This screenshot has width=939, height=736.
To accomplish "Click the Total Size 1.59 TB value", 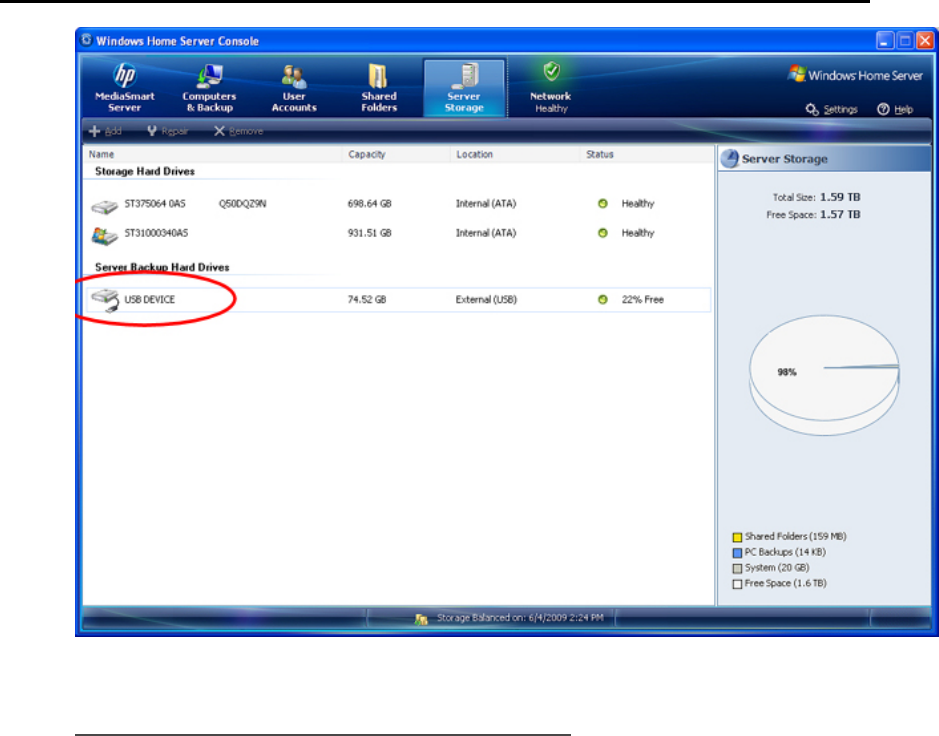I will click(840, 197).
